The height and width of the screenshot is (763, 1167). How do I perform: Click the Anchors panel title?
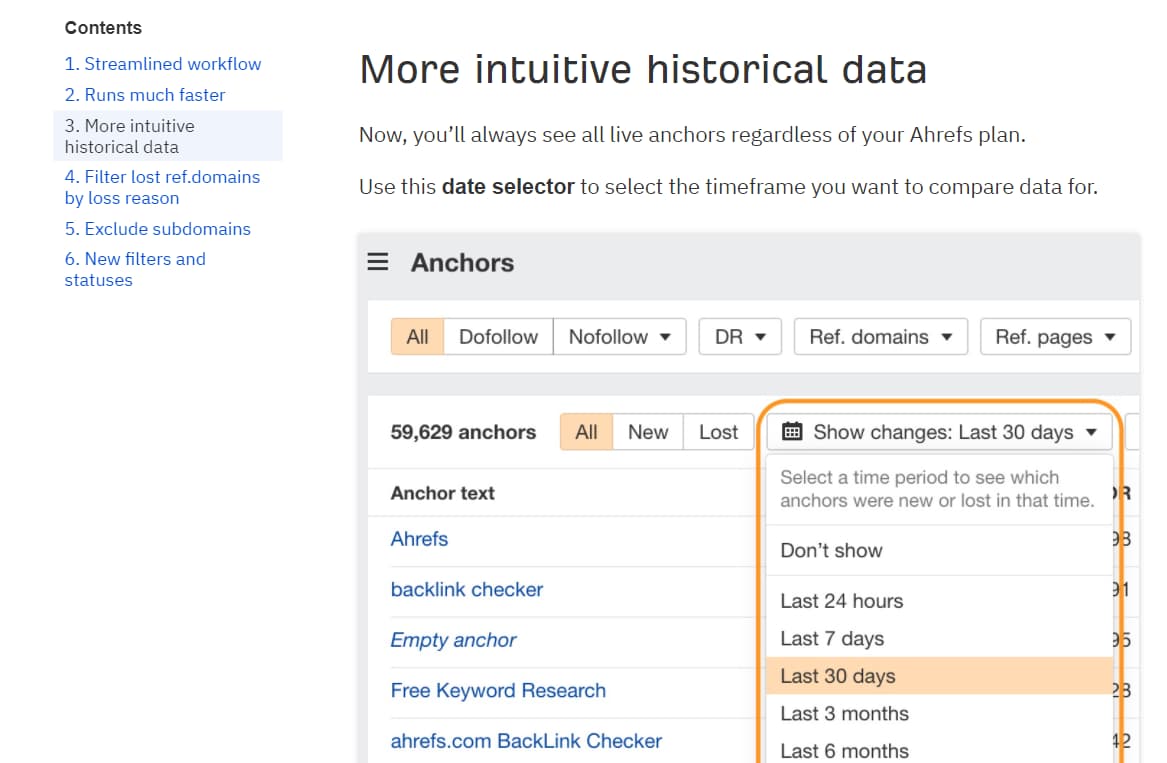462,263
